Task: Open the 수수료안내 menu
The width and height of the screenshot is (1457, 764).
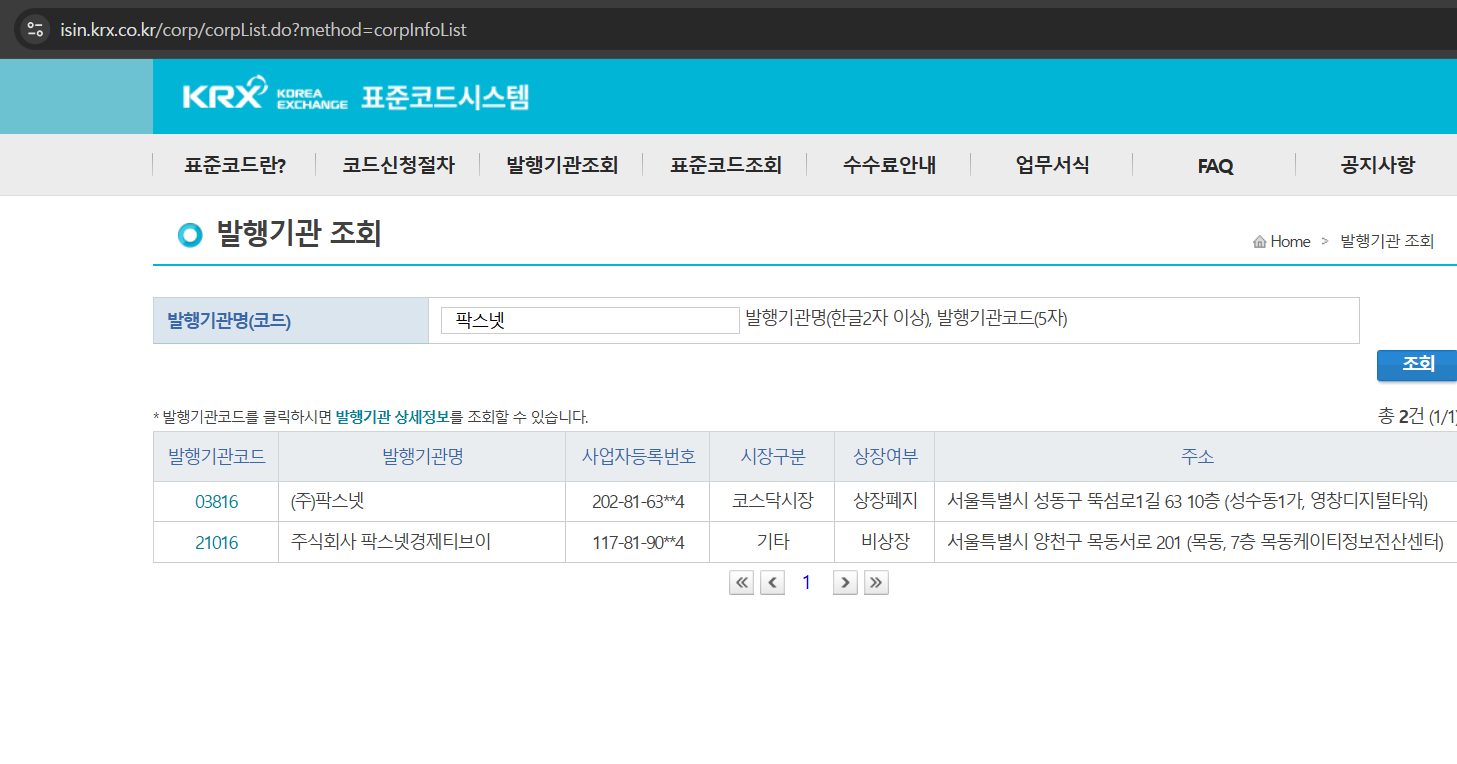Action: 889,166
